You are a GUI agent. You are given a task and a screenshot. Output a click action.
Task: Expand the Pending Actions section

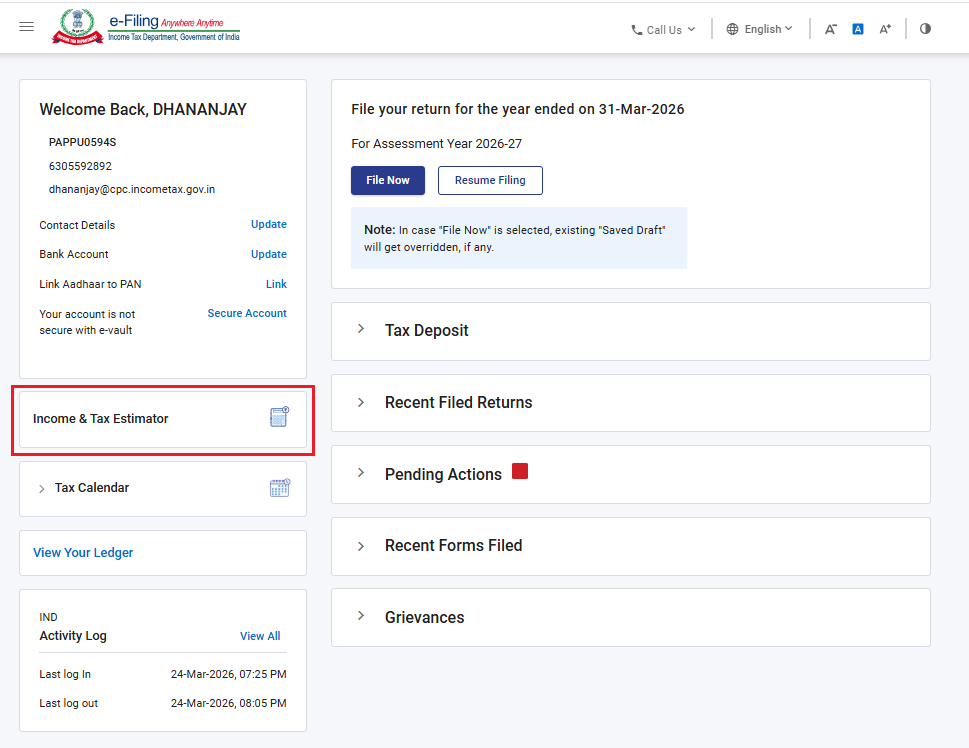tap(361, 473)
